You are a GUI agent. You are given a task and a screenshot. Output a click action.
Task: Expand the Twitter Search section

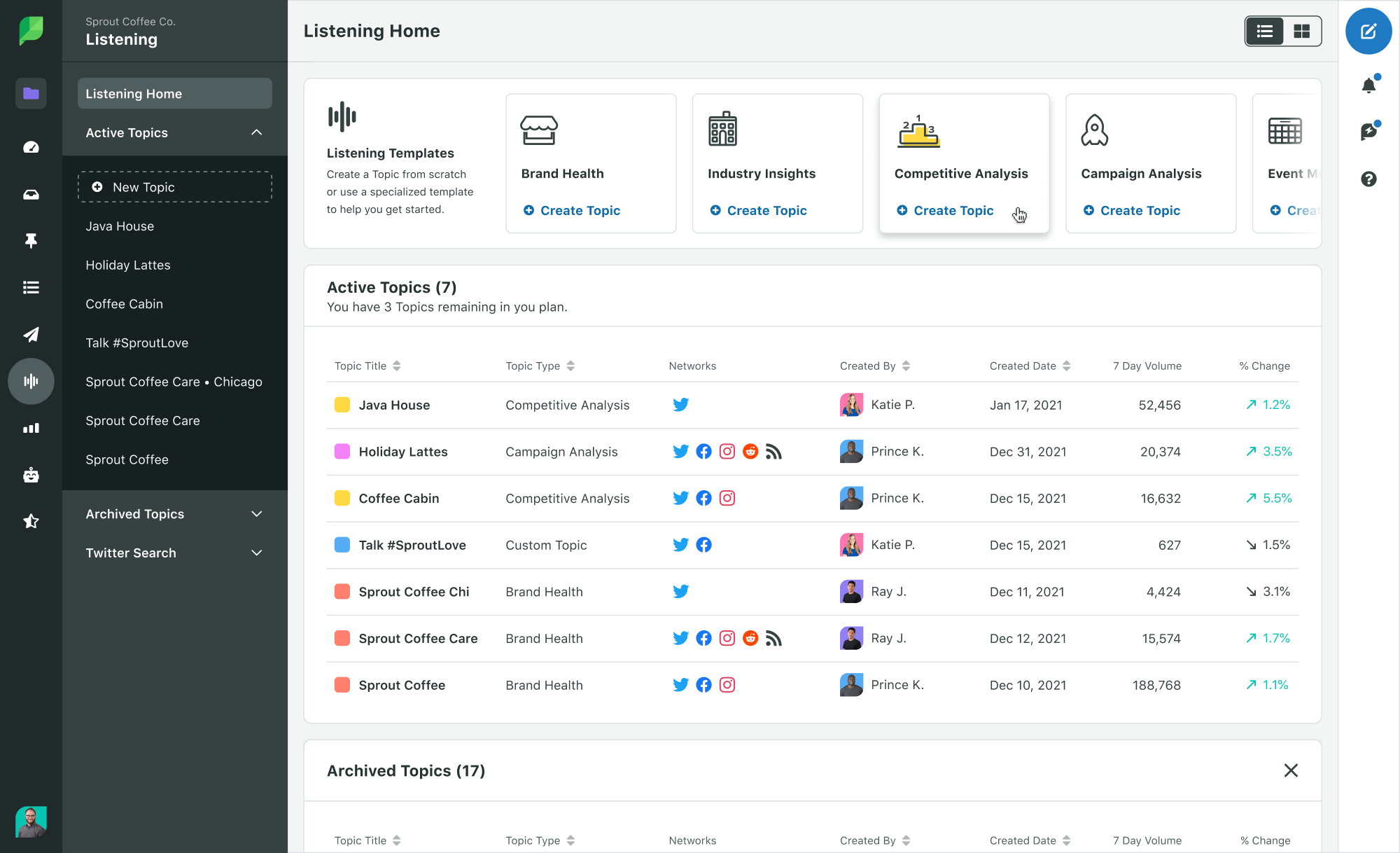tap(256, 552)
